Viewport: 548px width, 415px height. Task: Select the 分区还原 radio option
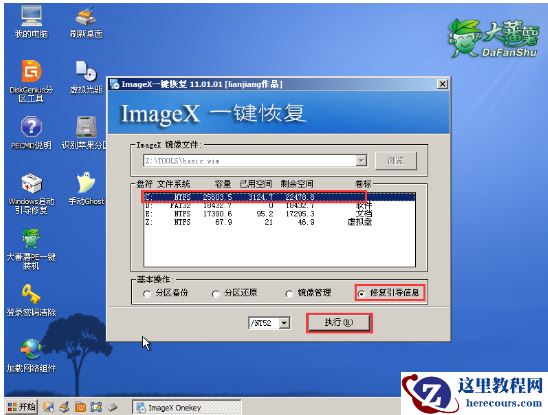tap(235, 293)
